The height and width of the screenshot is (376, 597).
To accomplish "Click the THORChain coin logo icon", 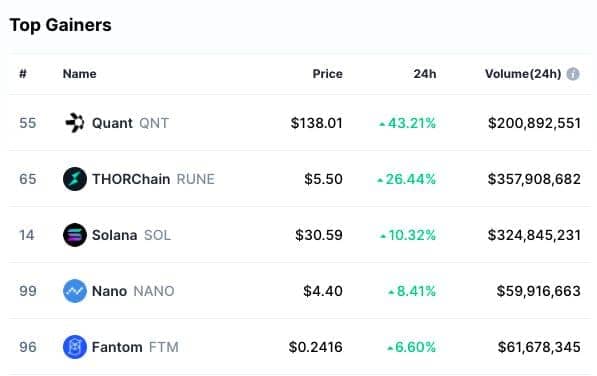I will 75,179.
